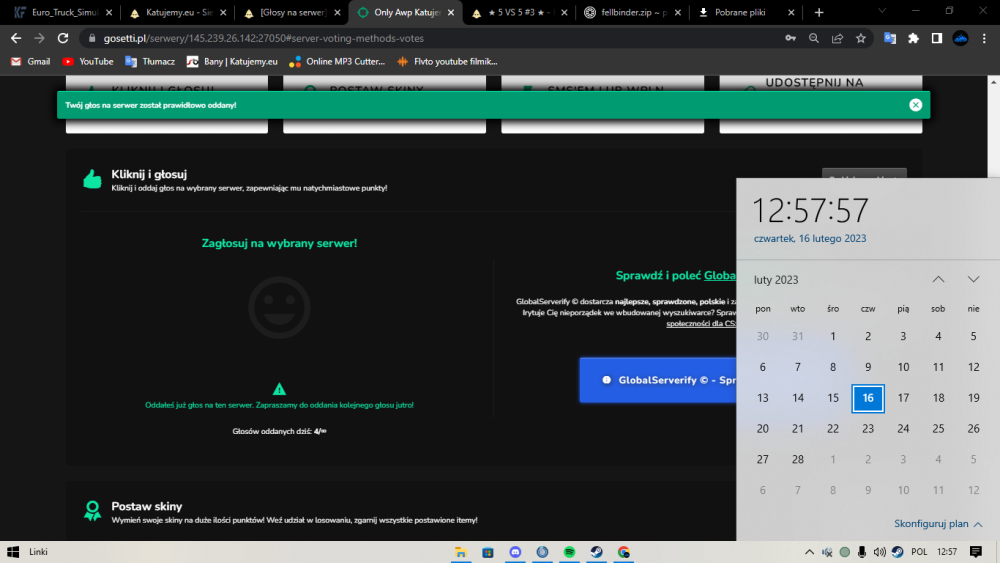Open the Windows Start menu
The image size is (1000, 563).
(13, 552)
